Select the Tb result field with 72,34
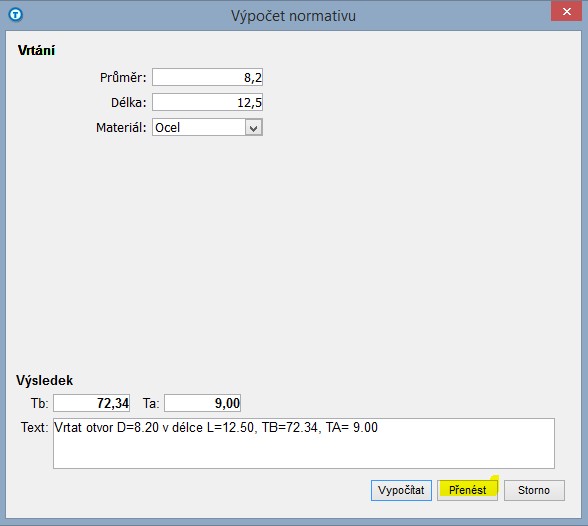The width and height of the screenshot is (588, 526). click(x=92, y=403)
